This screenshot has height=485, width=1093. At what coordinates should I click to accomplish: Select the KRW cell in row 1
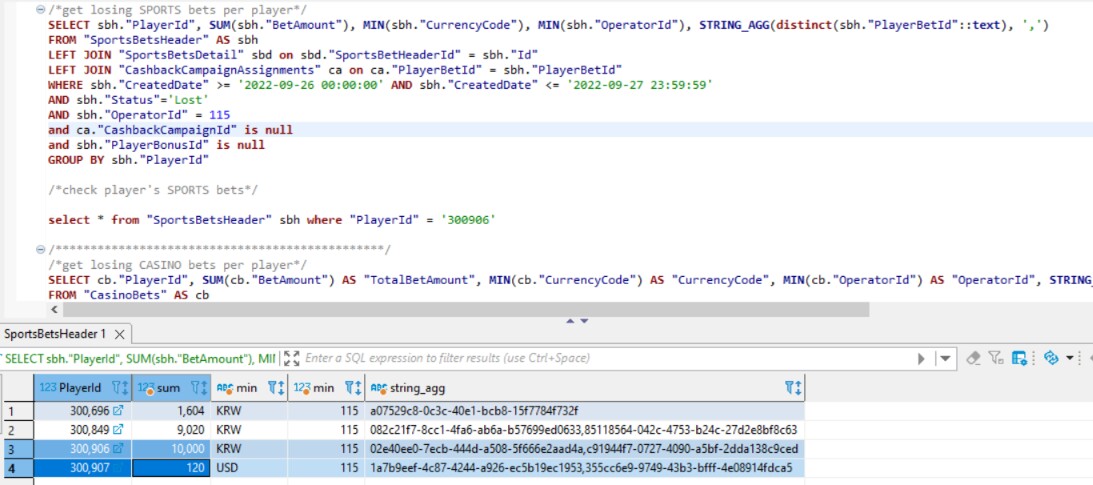pos(250,410)
